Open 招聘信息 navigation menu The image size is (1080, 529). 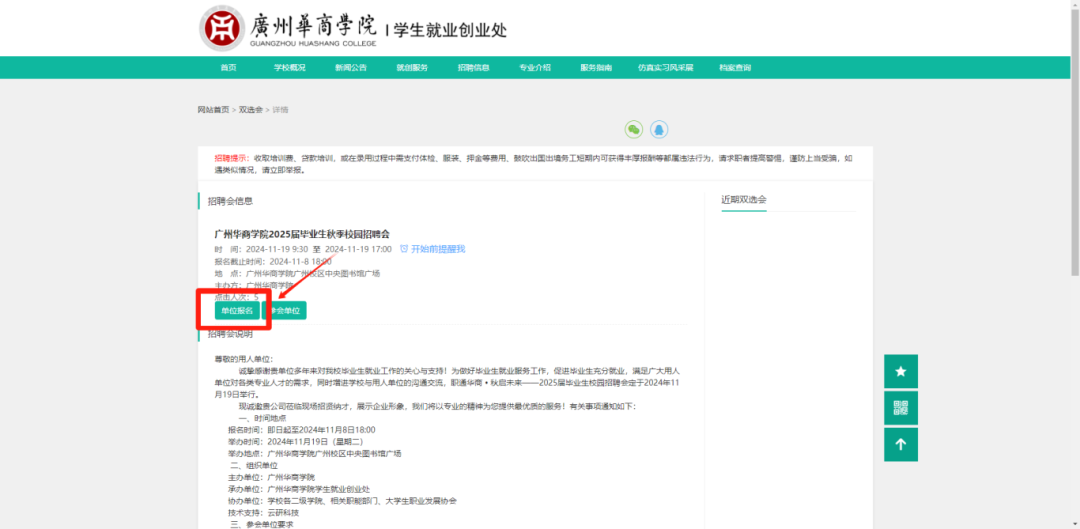(x=473, y=68)
